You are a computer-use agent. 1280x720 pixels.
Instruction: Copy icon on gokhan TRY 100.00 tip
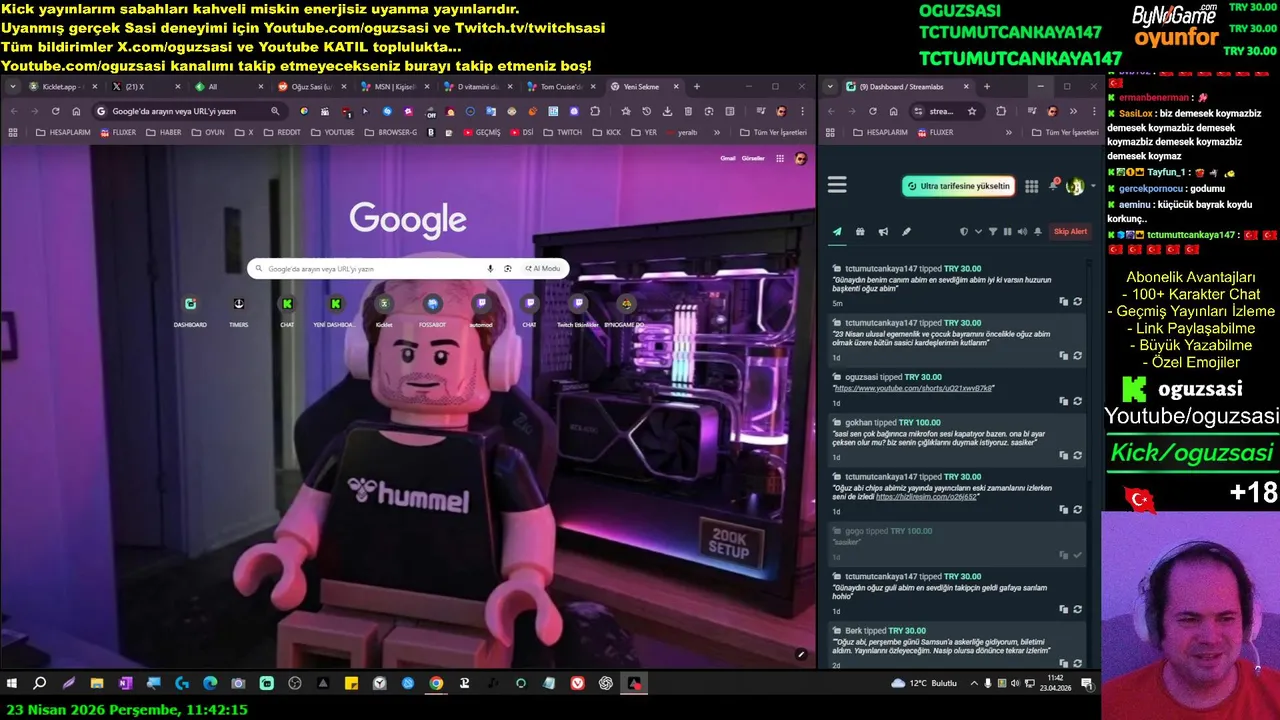pos(1063,455)
